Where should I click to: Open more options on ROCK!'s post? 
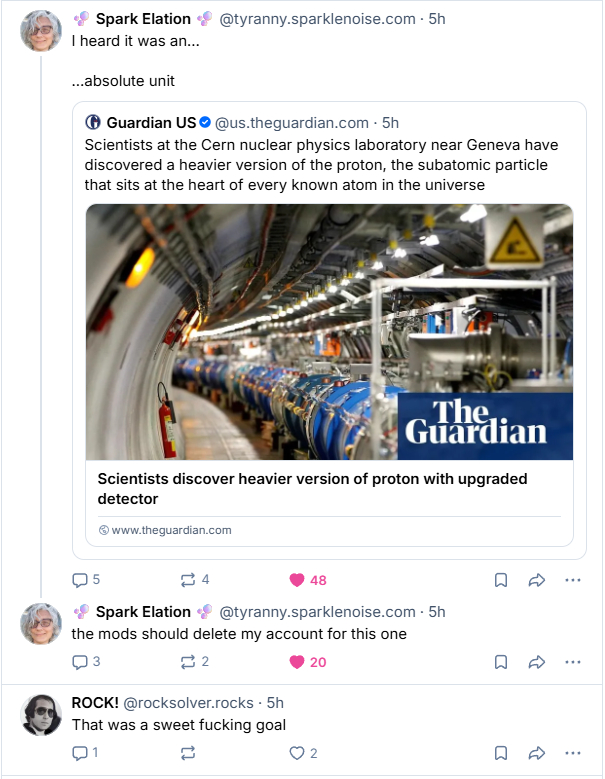[572, 753]
